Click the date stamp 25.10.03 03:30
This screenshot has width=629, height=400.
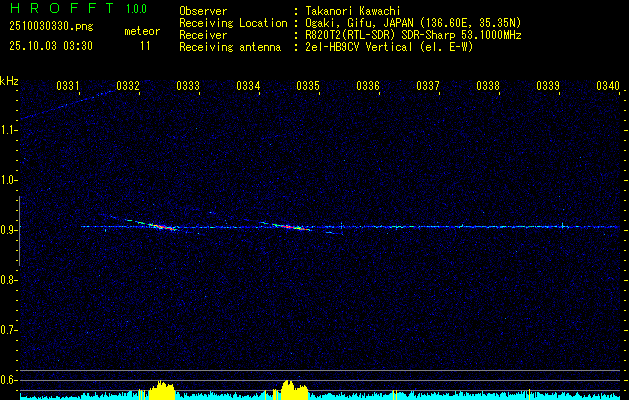click(x=51, y=46)
